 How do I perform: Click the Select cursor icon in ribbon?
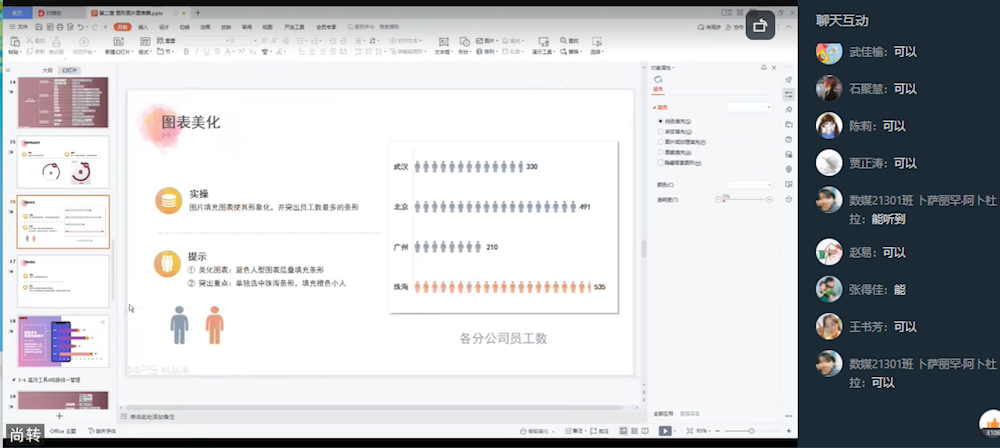[x=596, y=41]
